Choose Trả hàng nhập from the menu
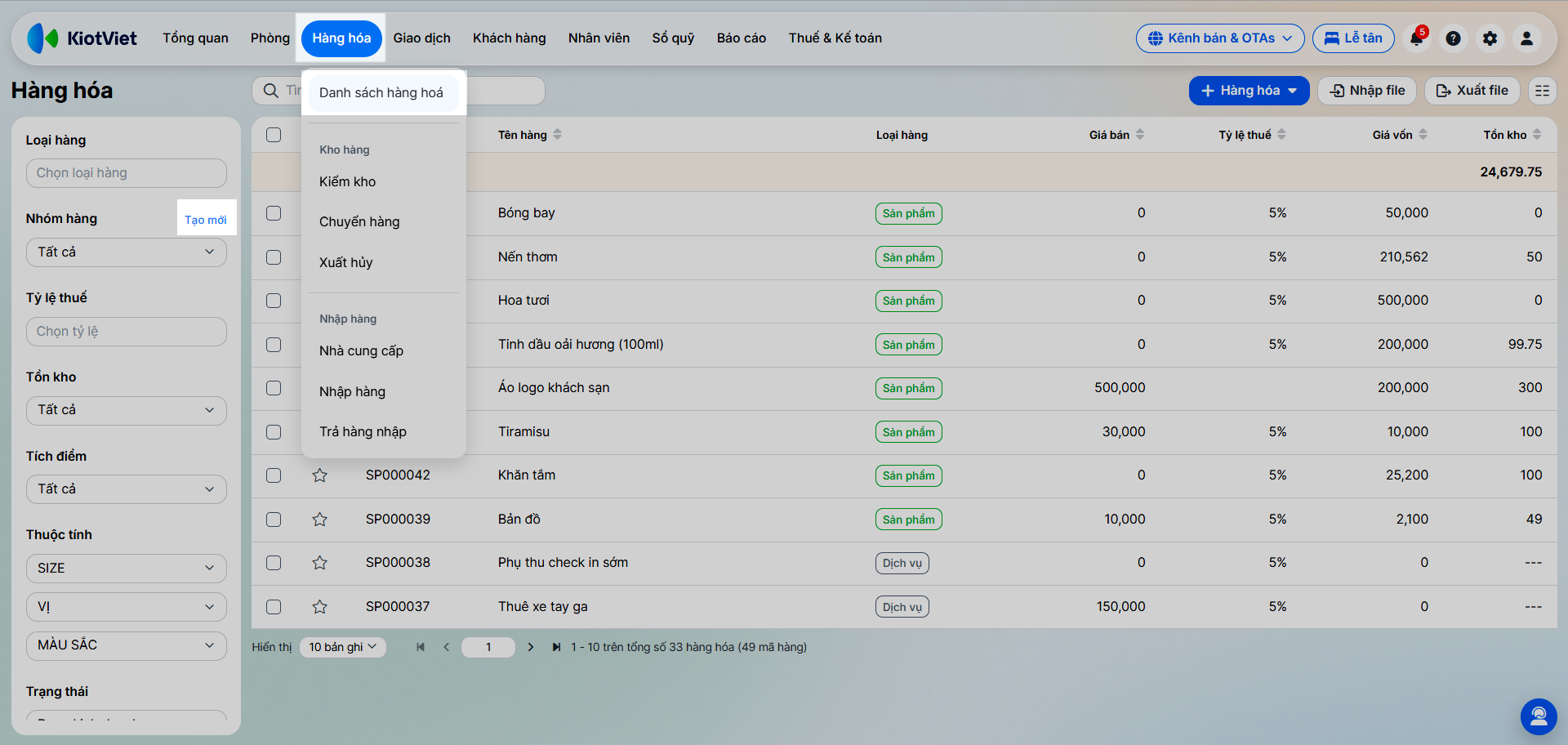The width and height of the screenshot is (1568, 745). point(363,432)
